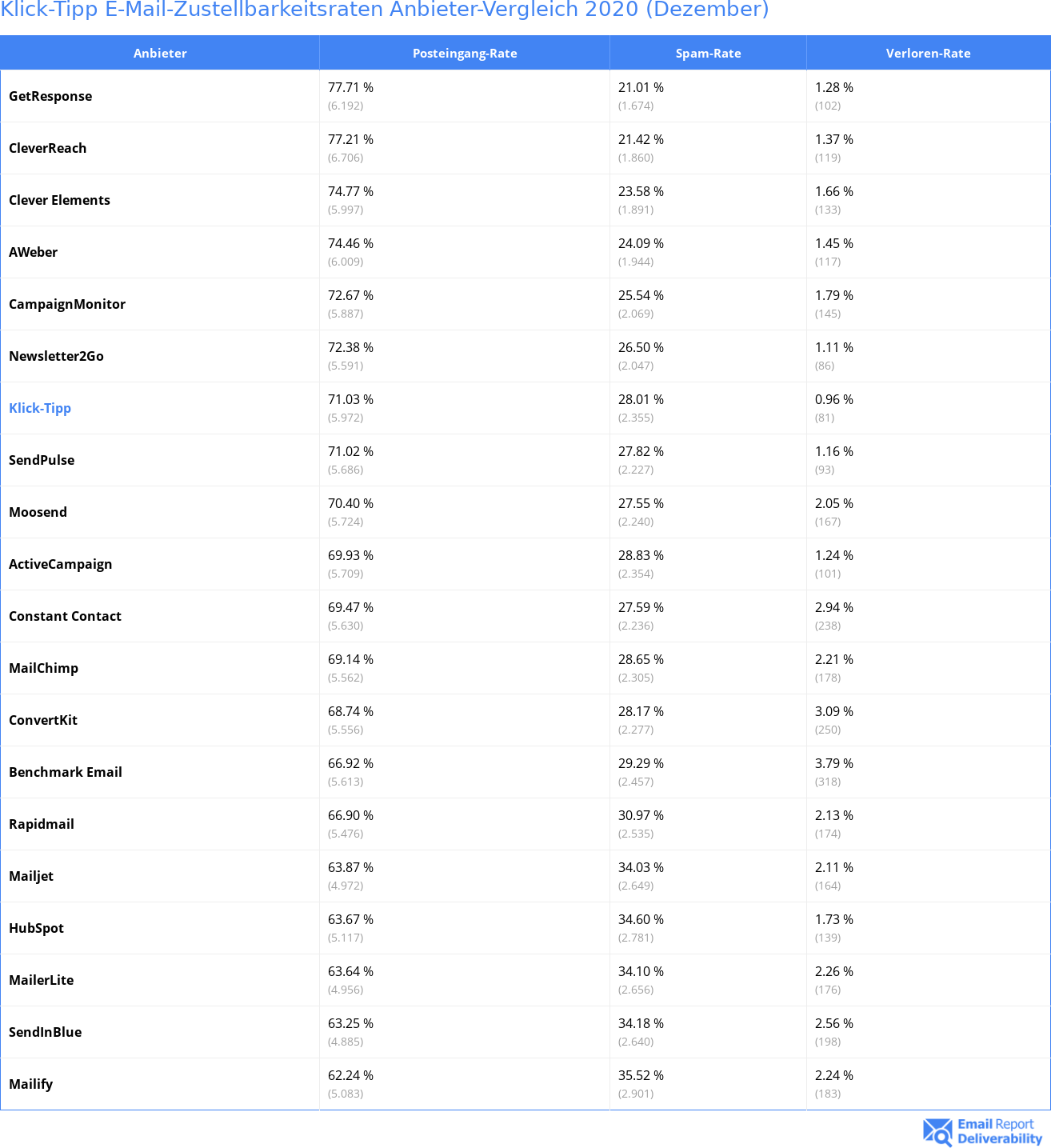Image resolution: width=1051 pixels, height=1148 pixels.
Task: Click the Posteingang-Rate column header
Action: [465, 54]
